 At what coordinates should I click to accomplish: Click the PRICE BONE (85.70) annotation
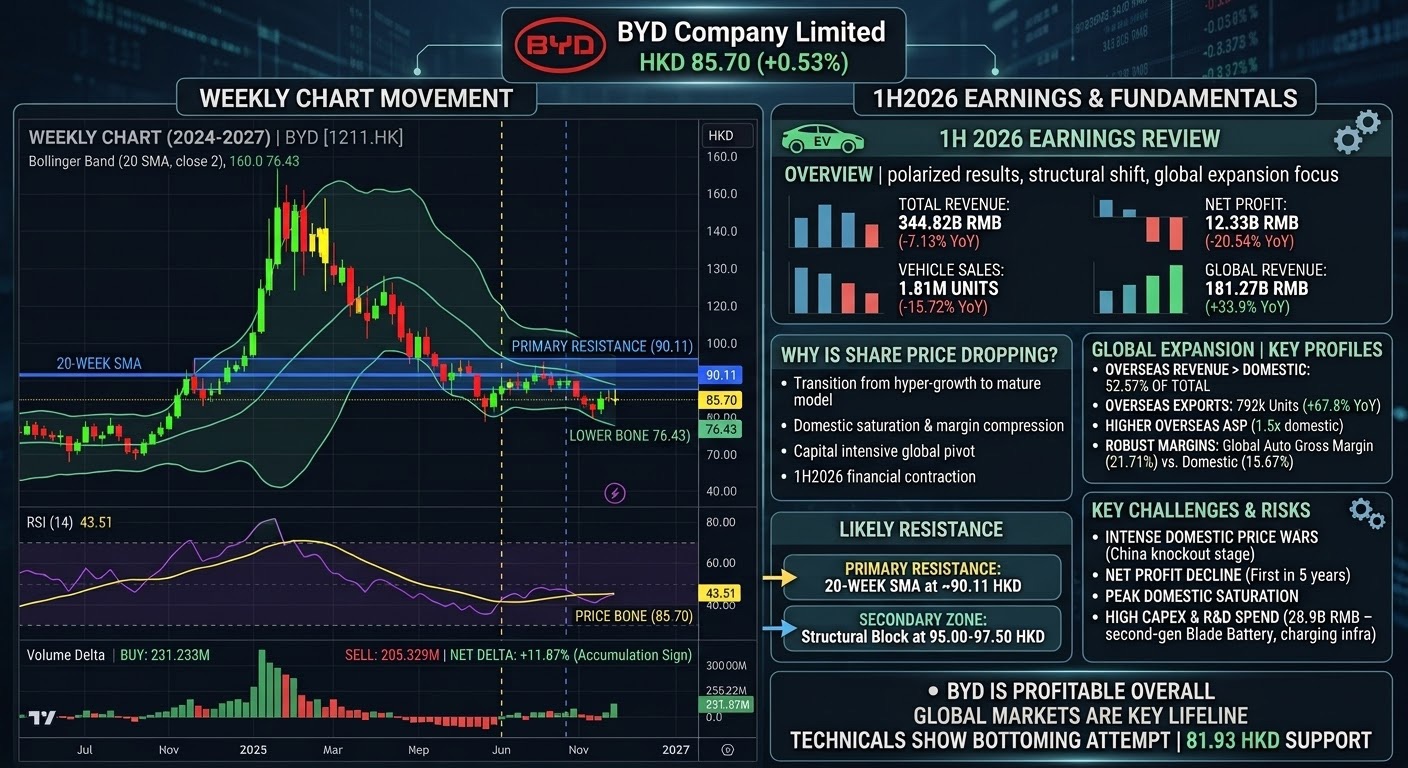[x=634, y=616]
